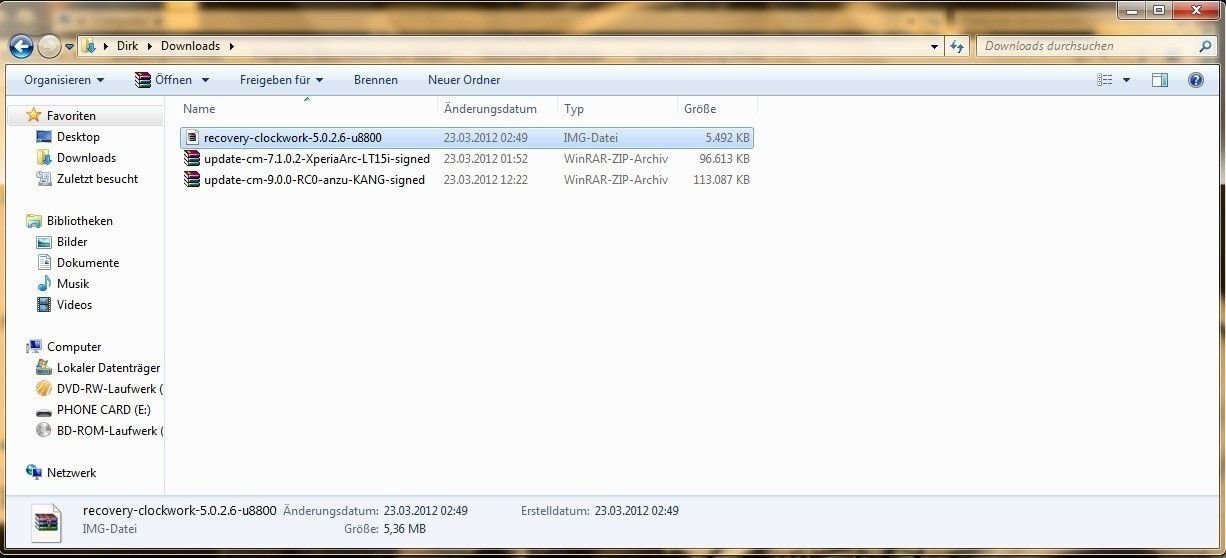Toggle the preview pane icon
Image resolution: width=1226 pixels, height=558 pixels.
[x=1160, y=80]
